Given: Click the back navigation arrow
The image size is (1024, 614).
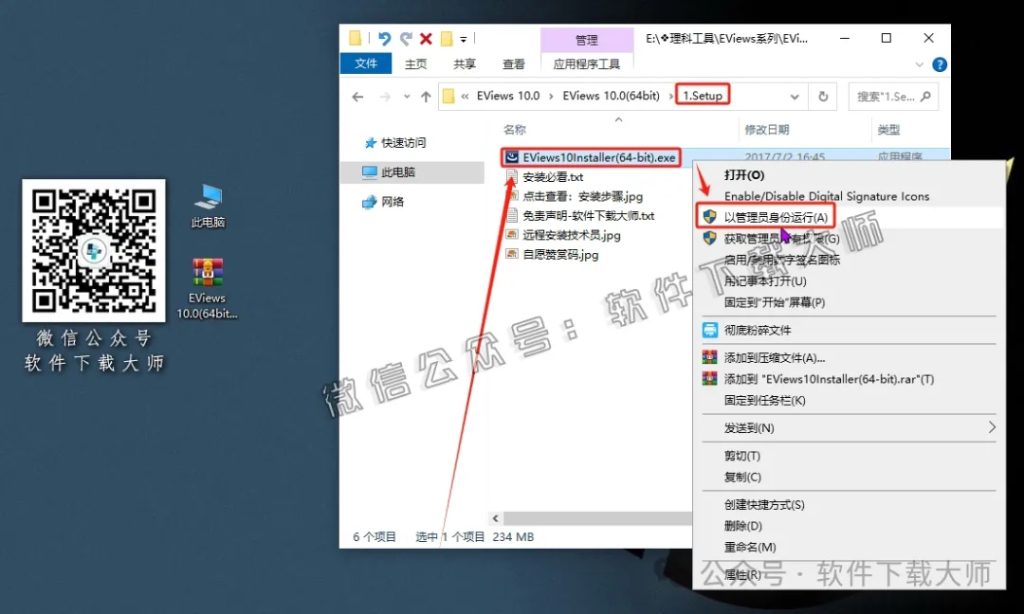Looking at the screenshot, I should coord(357,96).
